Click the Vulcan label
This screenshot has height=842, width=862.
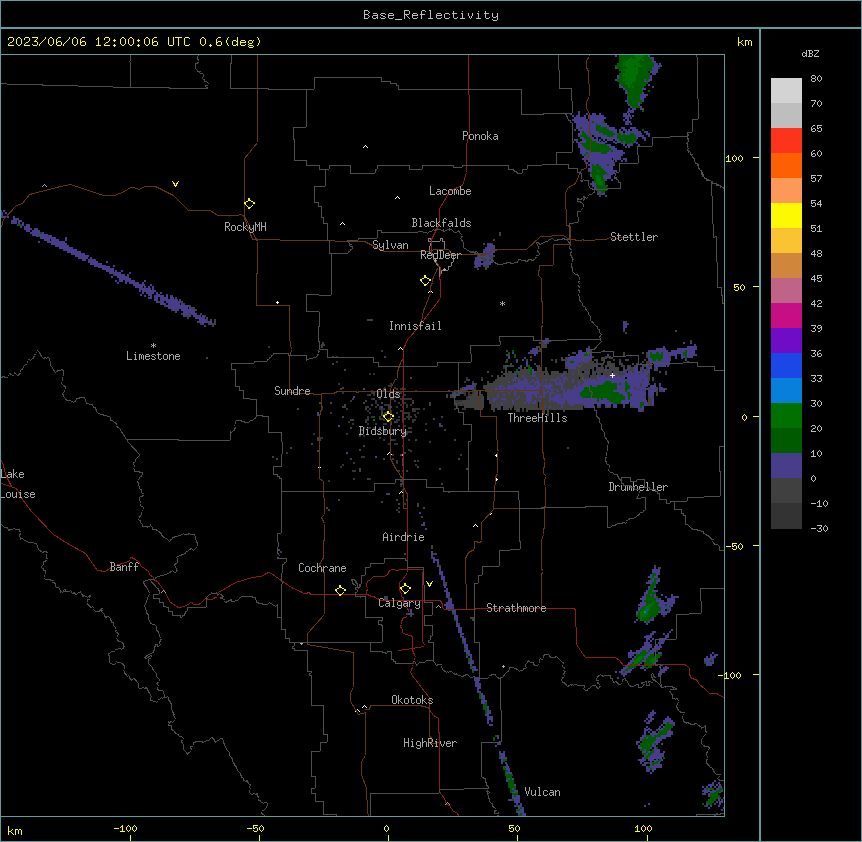[x=543, y=792]
